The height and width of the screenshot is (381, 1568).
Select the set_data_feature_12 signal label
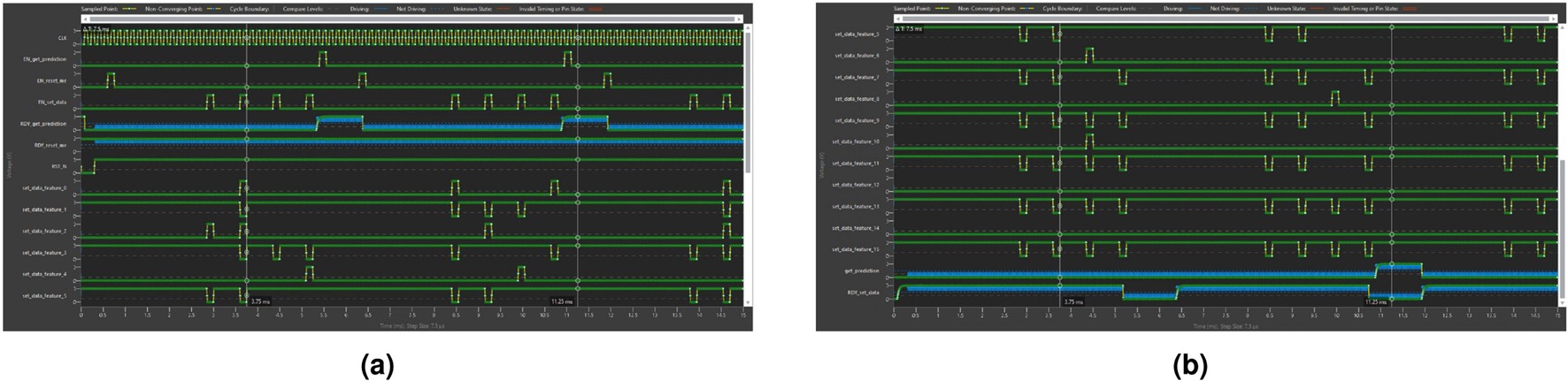coord(857,185)
